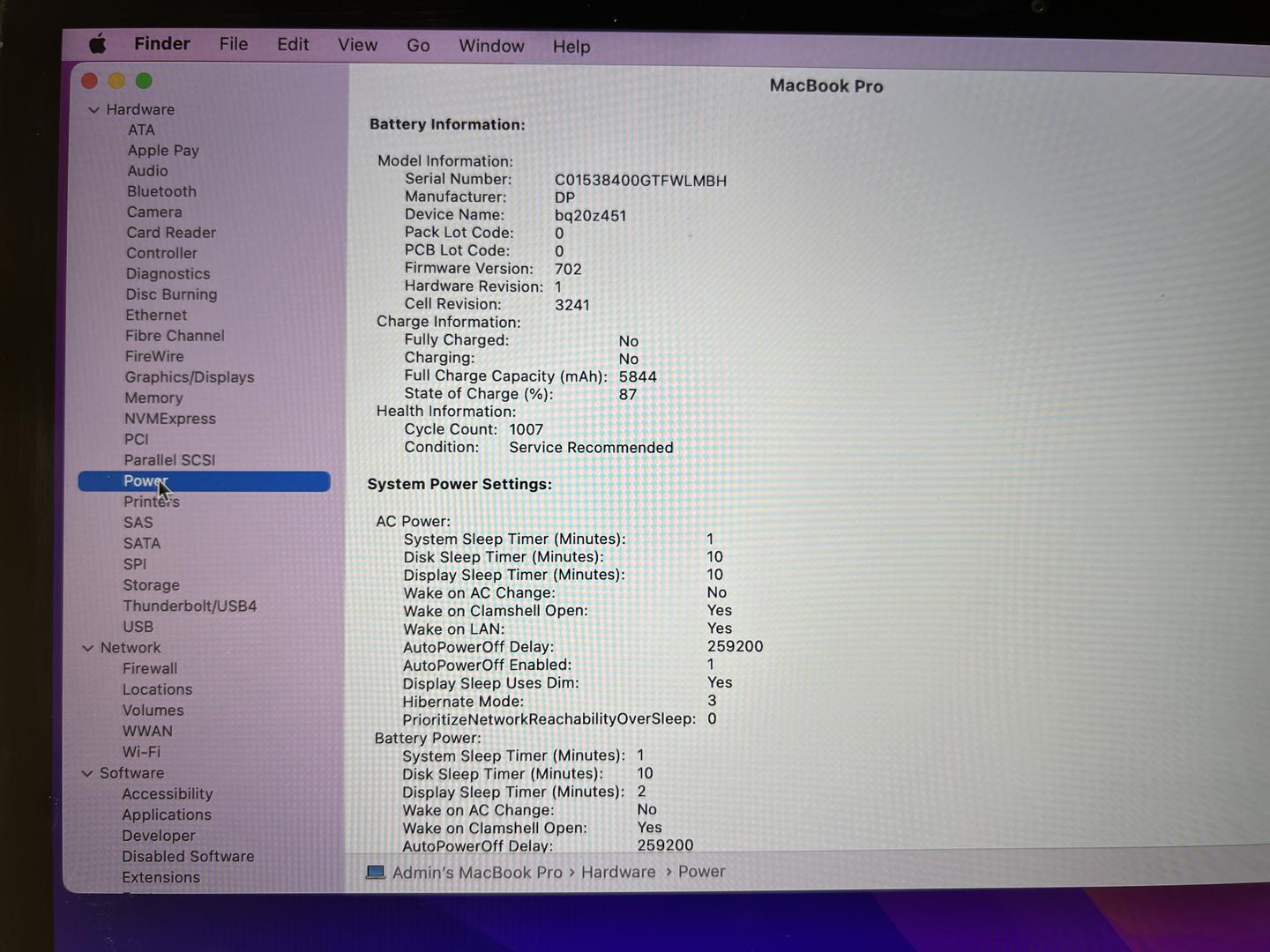Click Hardware in the bottom path bar
Image resolution: width=1270 pixels, height=952 pixels.
coord(617,872)
